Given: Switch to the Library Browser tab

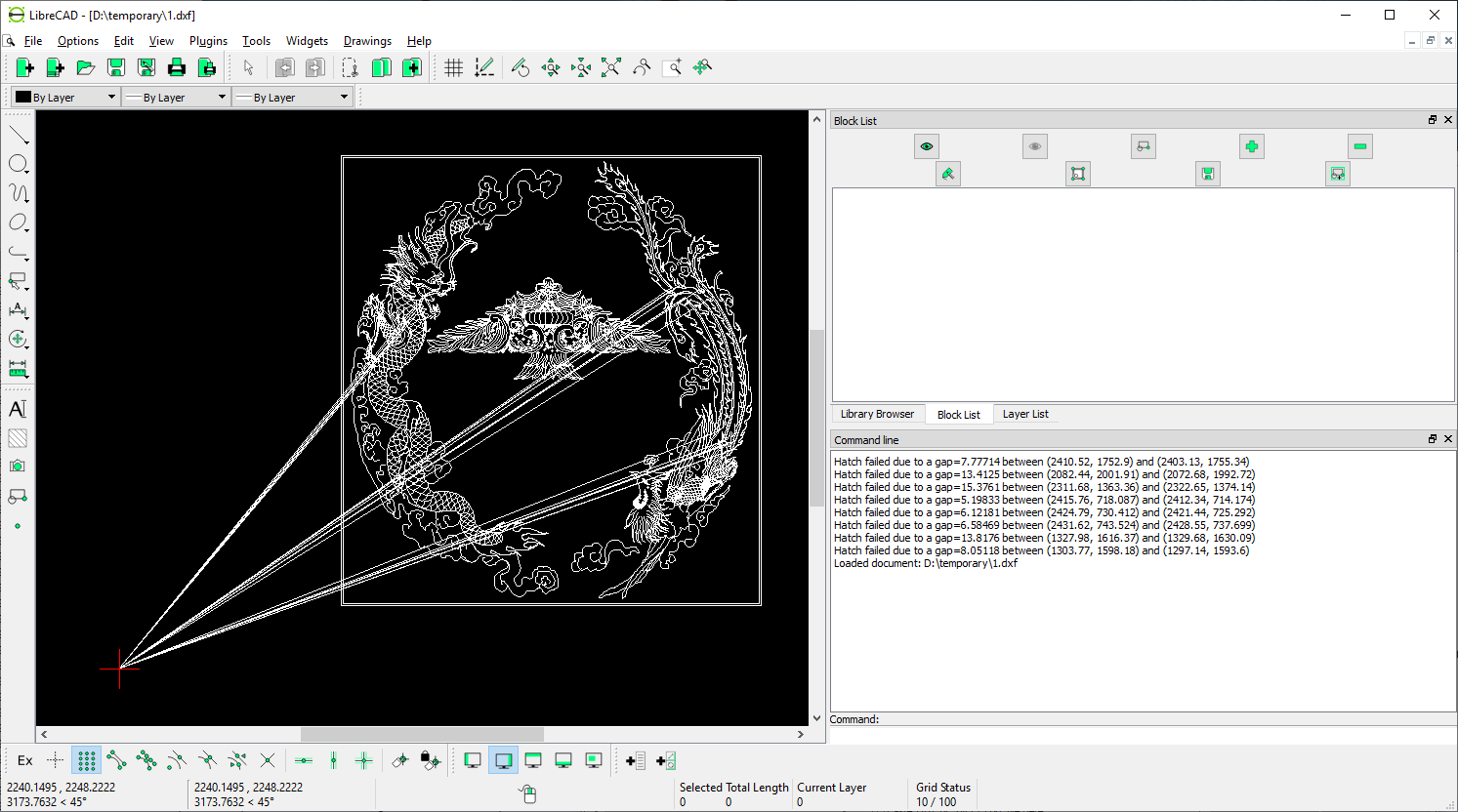Looking at the screenshot, I should click(x=877, y=414).
